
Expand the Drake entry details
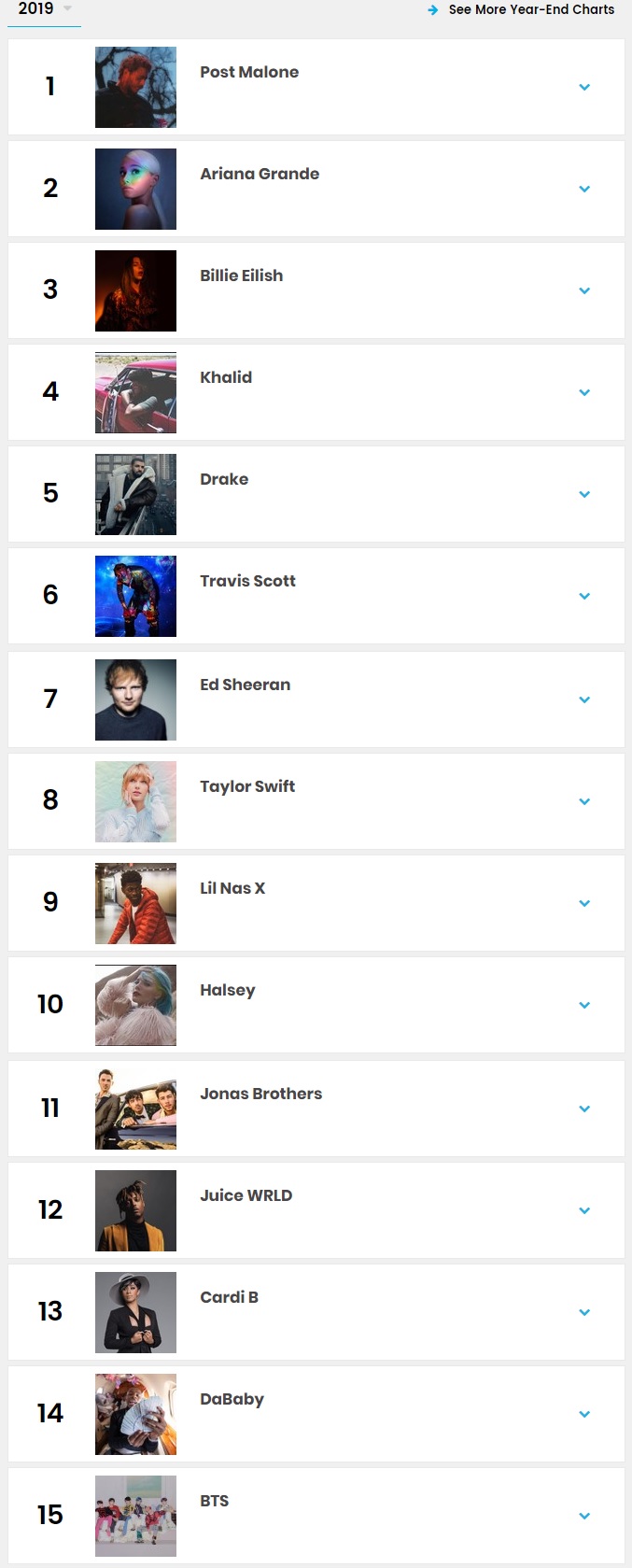(584, 495)
